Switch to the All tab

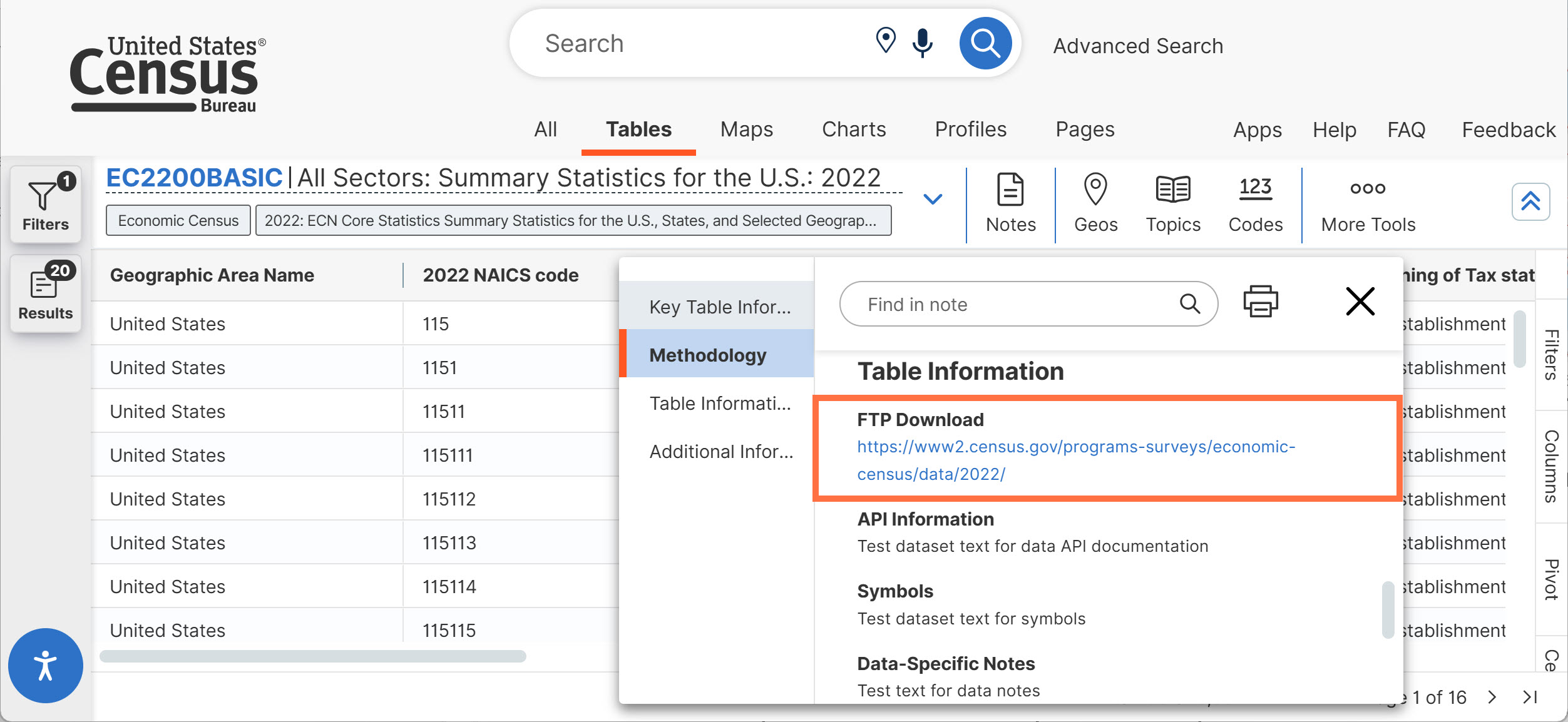coord(545,130)
